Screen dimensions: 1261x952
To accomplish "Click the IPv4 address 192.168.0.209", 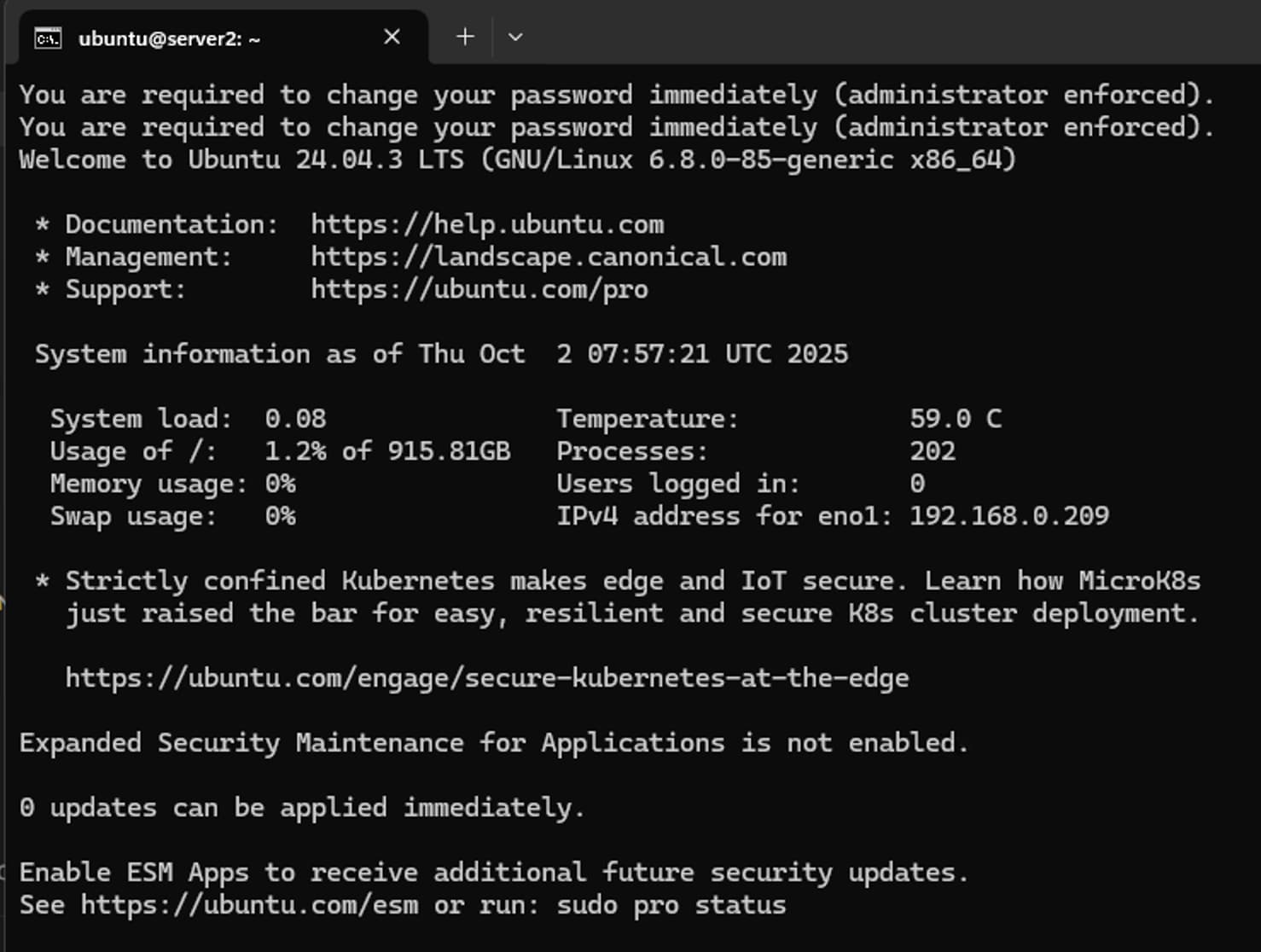I will (1008, 516).
